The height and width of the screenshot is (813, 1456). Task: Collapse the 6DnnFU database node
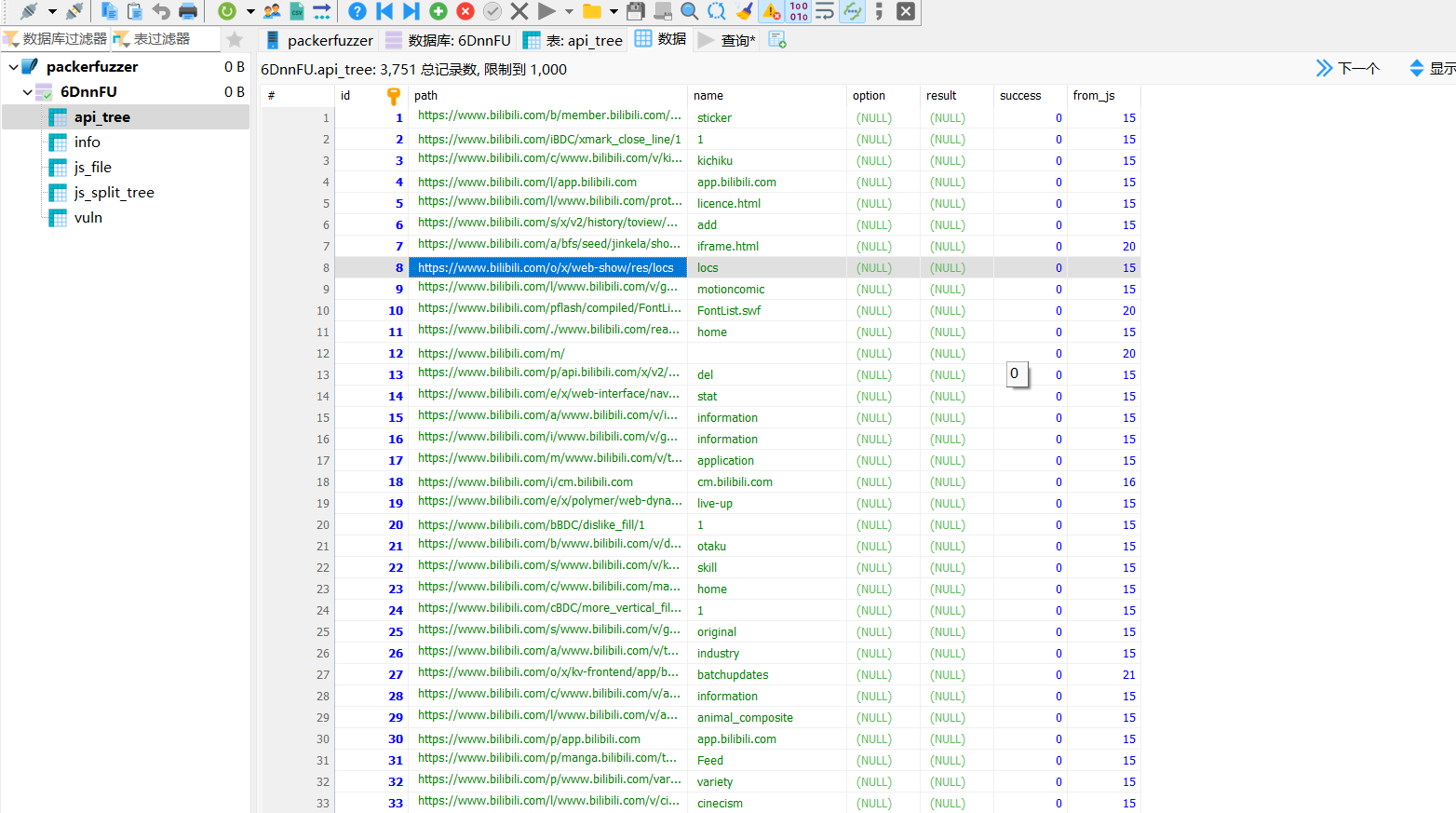pos(27,92)
